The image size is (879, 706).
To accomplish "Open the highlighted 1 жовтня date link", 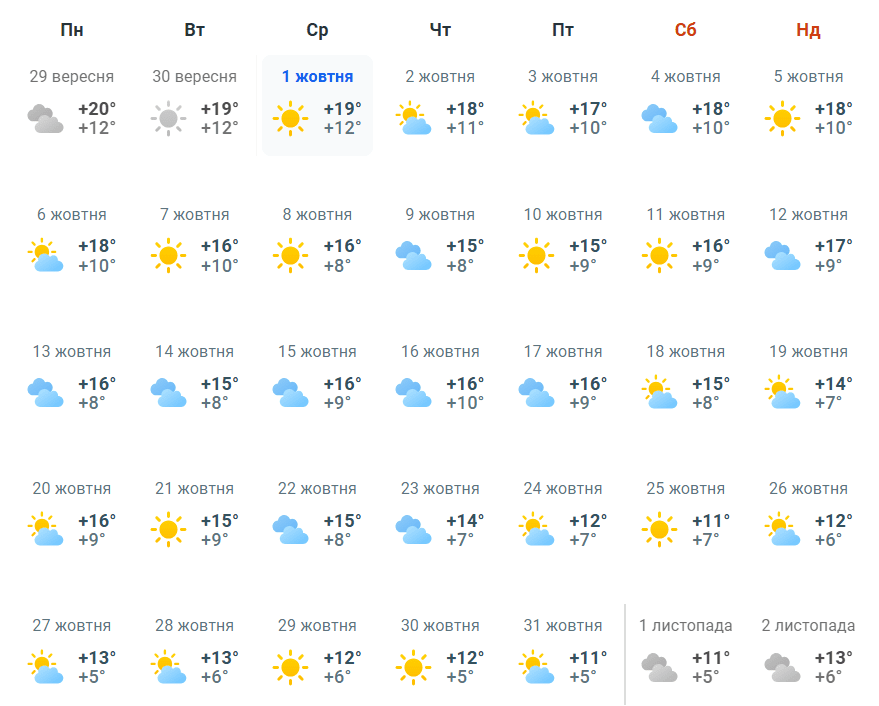I will tap(317, 77).
